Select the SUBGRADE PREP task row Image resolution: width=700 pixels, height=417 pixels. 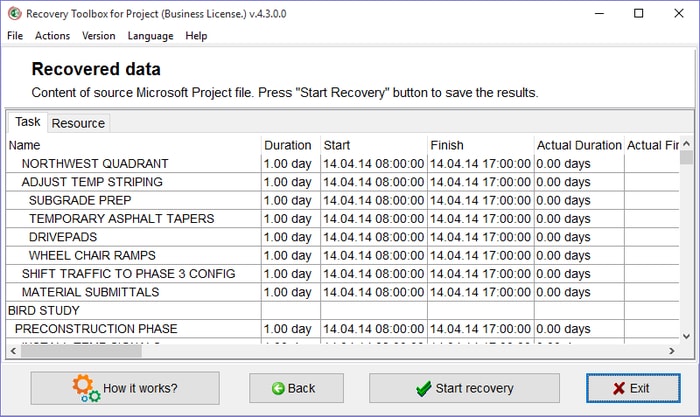pyautogui.click(x=343, y=200)
